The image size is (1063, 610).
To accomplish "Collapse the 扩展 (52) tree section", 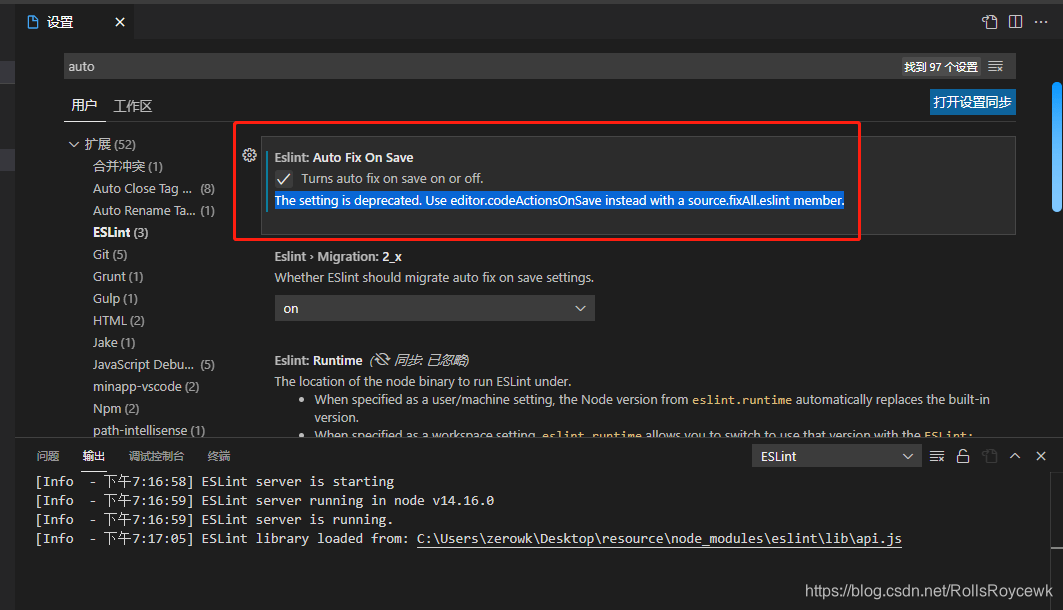I will pyautogui.click(x=74, y=144).
